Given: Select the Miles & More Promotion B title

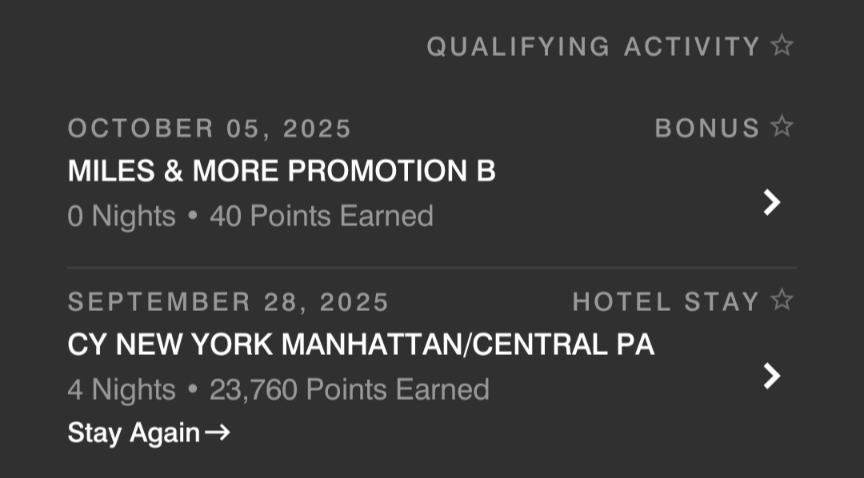Looking at the screenshot, I should (281, 171).
